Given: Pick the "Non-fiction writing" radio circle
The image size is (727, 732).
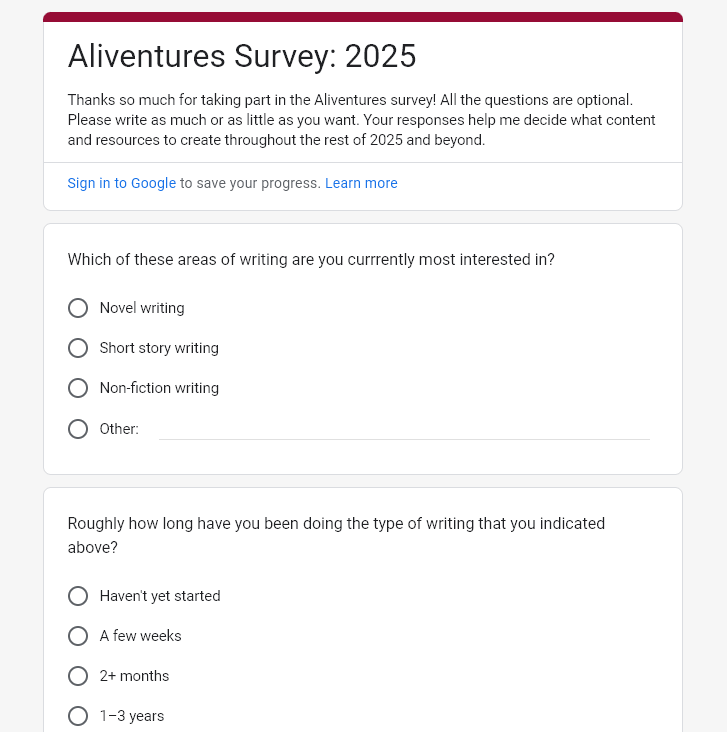Looking at the screenshot, I should coord(78,388).
